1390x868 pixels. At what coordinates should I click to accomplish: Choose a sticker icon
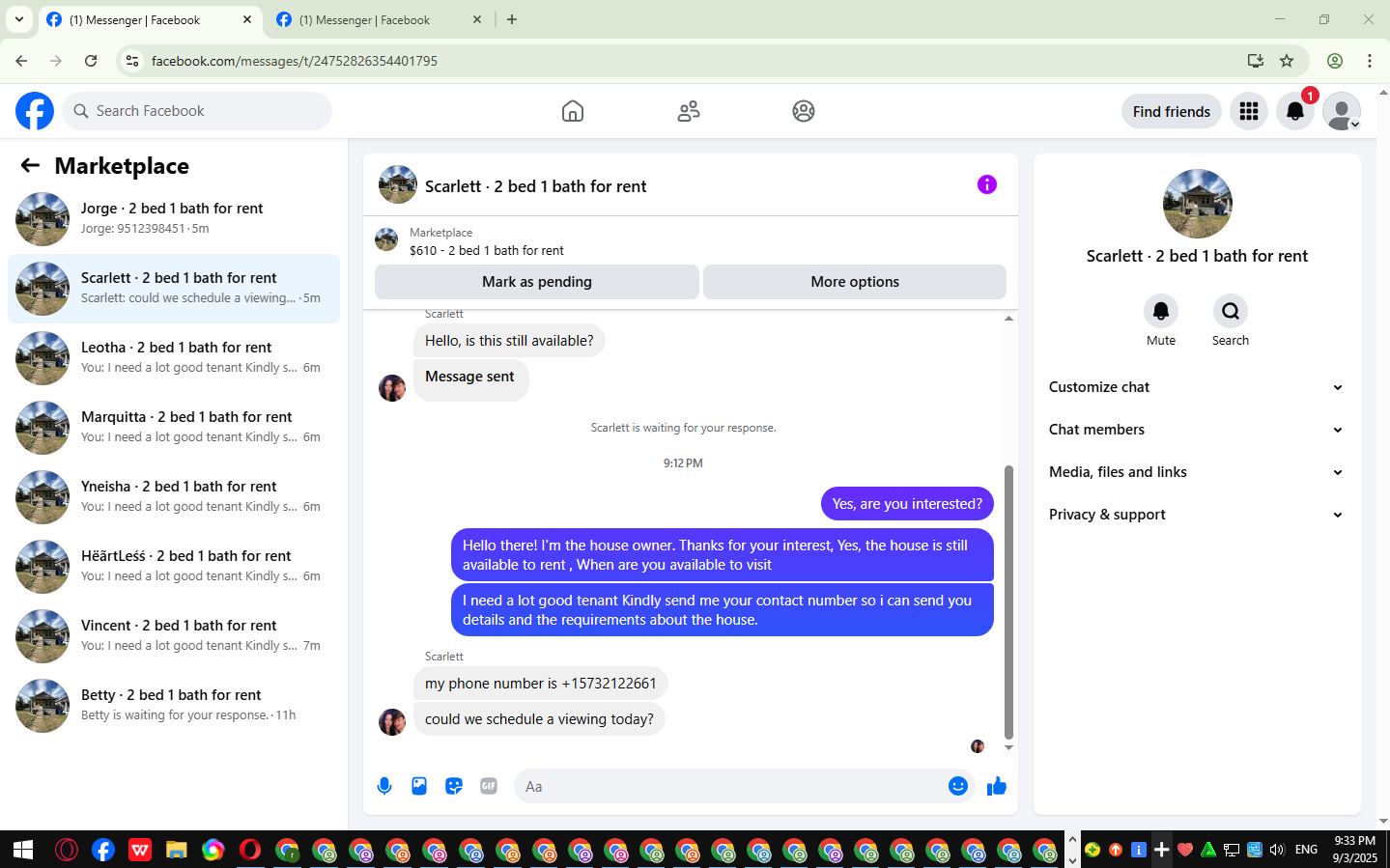click(x=454, y=786)
